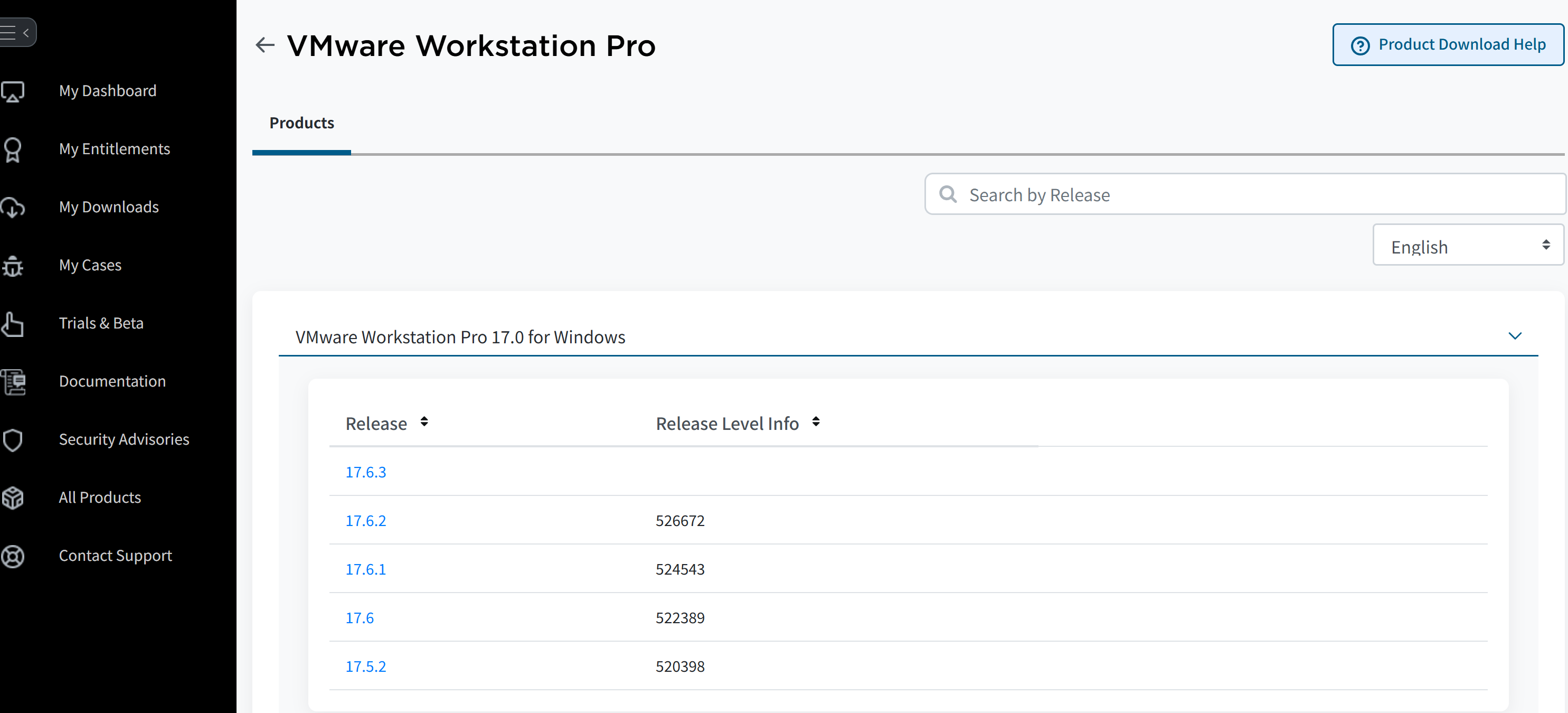Collapse the sidebar using the top-left chevron
Image resolution: width=1568 pixels, height=713 pixels.
point(25,32)
